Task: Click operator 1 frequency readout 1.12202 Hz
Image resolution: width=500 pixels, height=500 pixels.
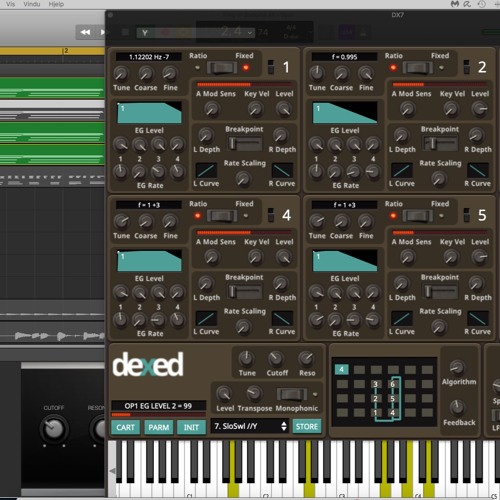Action: point(149,57)
